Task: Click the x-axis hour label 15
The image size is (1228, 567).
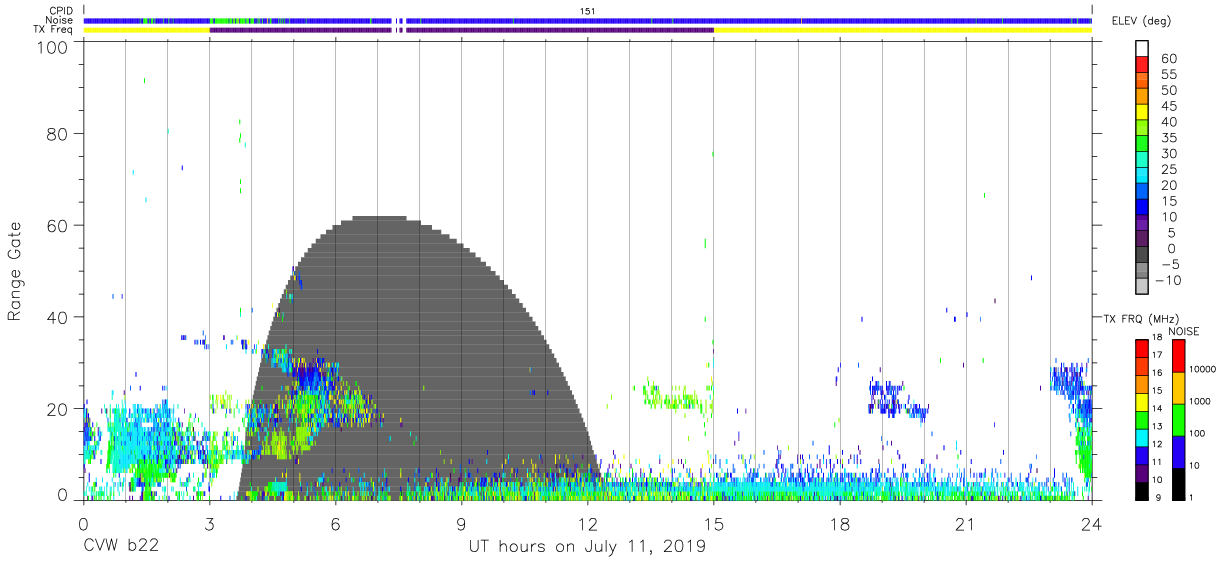Action: (x=713, y=525)
